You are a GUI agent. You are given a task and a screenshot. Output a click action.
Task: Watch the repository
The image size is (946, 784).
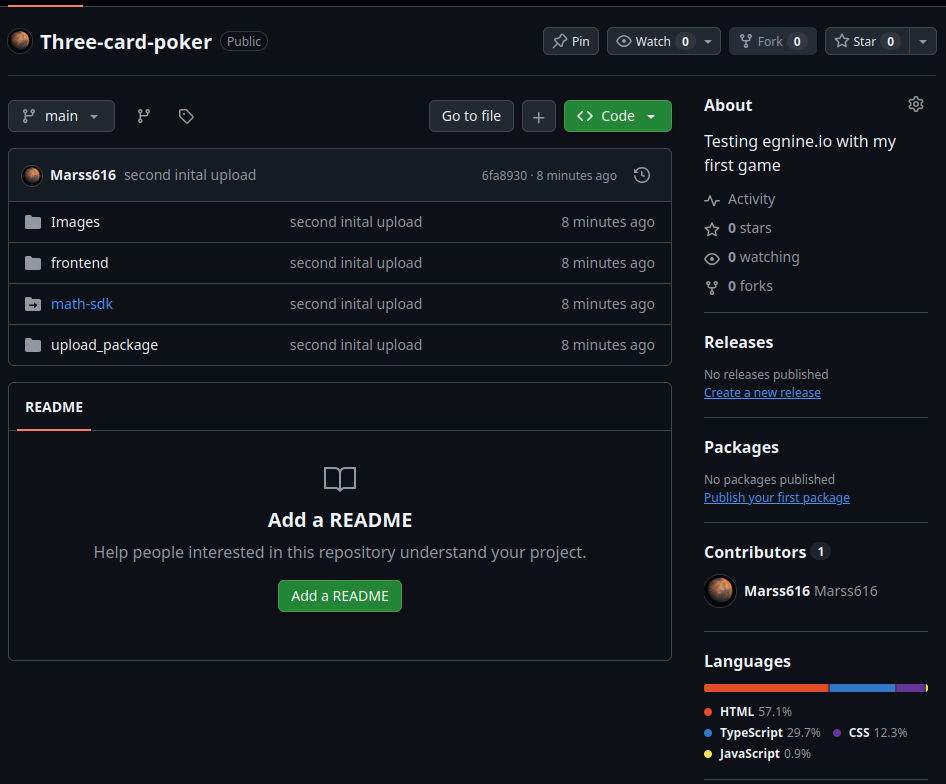(x=664, y=41)
